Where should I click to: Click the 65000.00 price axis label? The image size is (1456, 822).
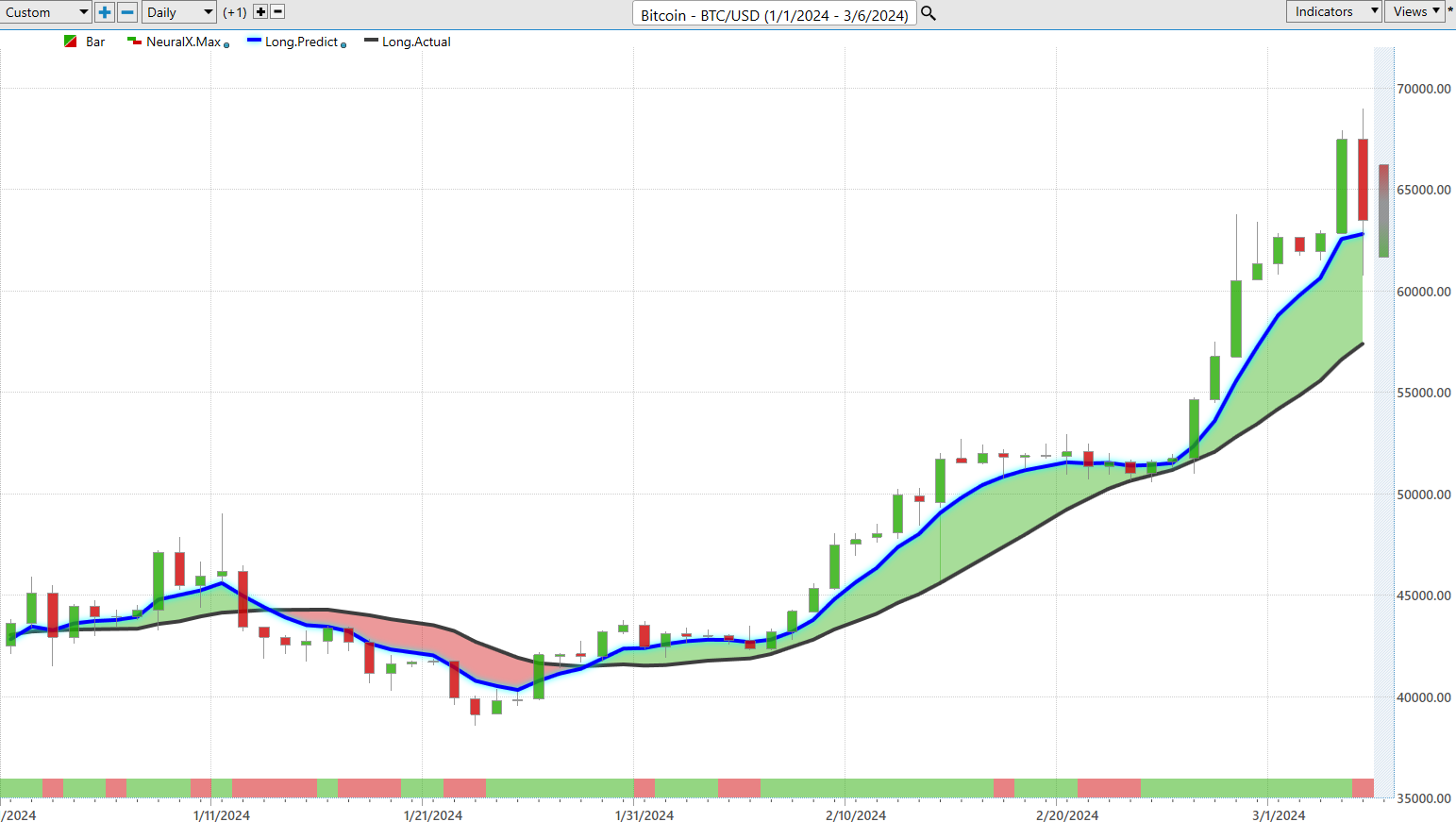click(1424, 190)
